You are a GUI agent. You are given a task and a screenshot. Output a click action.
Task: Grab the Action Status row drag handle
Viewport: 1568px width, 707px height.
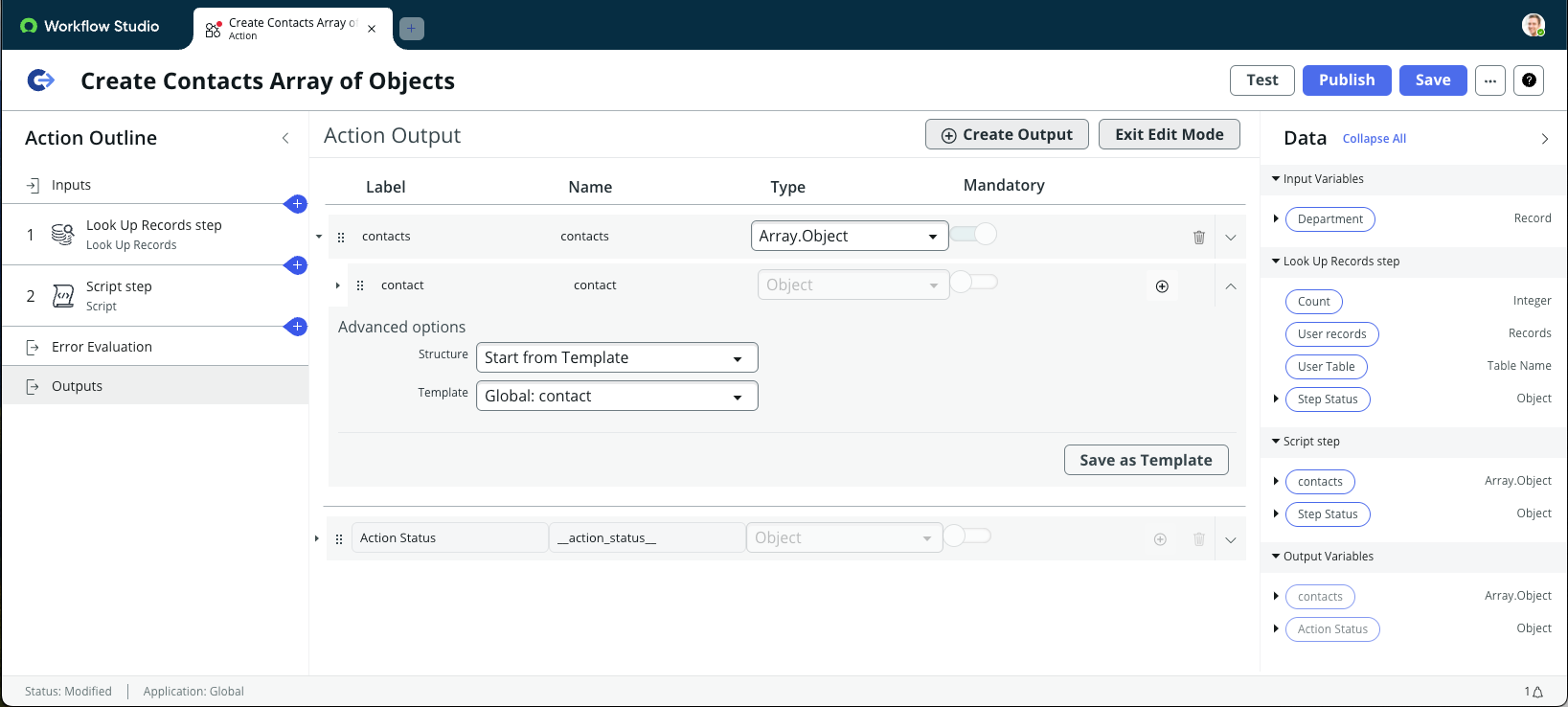(x=339, y=539)
